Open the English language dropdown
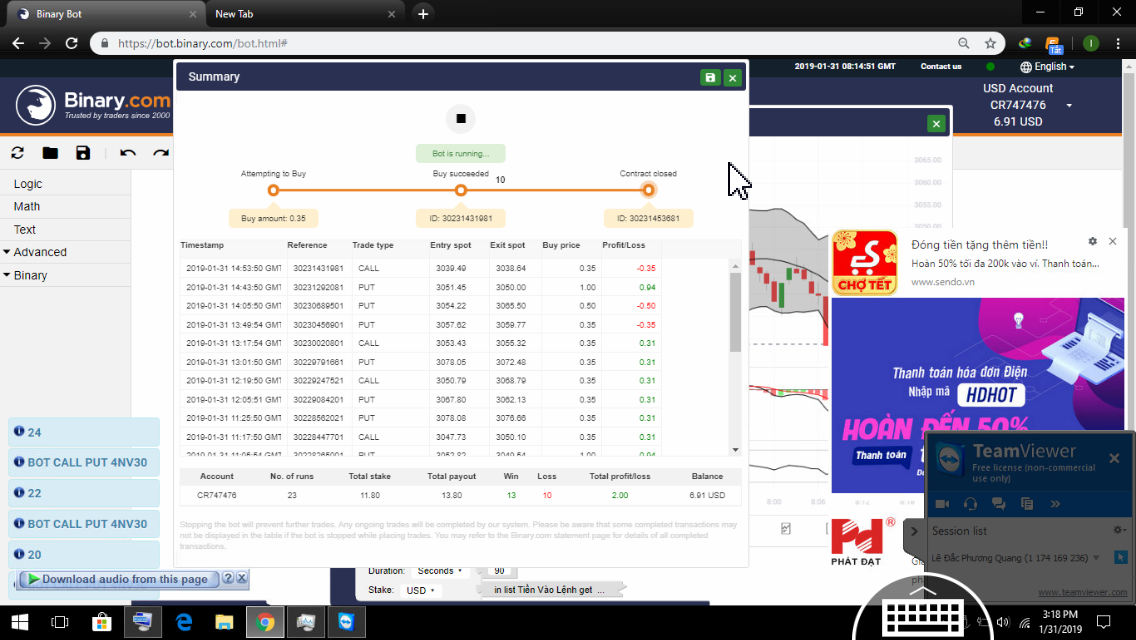Screen dimensions: 1136x640 pyautogui.click(x=1047, y=67)
